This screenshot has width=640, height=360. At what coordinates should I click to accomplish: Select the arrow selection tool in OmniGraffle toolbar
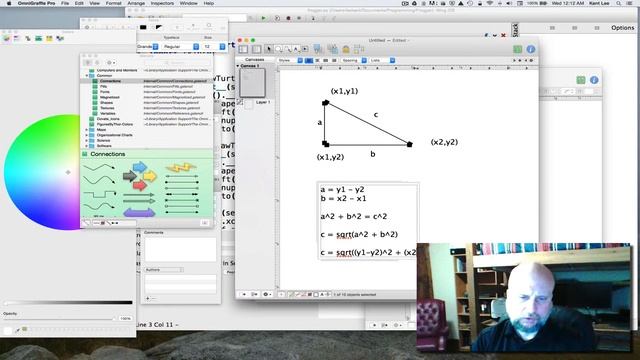click(x=269, y=49)
